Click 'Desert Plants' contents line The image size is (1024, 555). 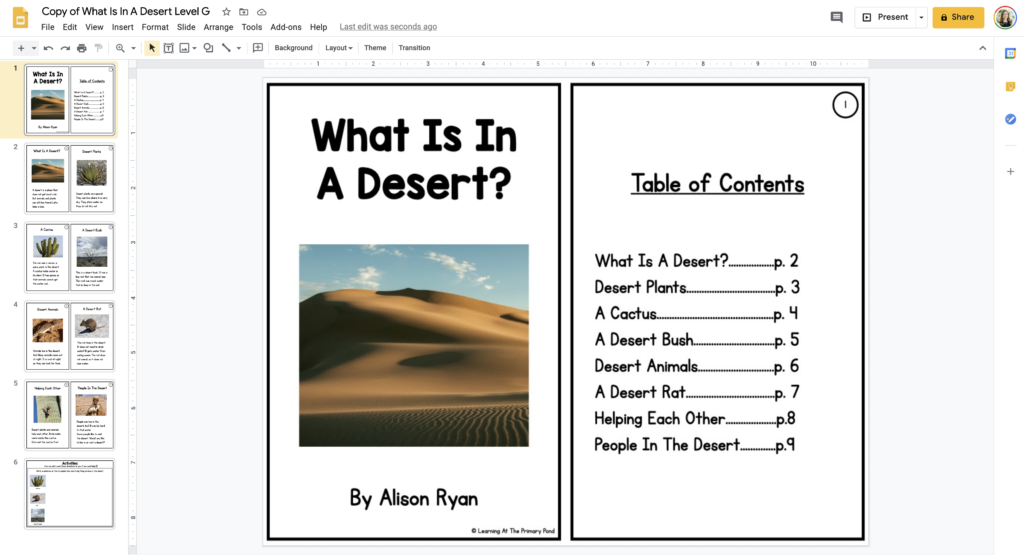click(x=697, y=287)
